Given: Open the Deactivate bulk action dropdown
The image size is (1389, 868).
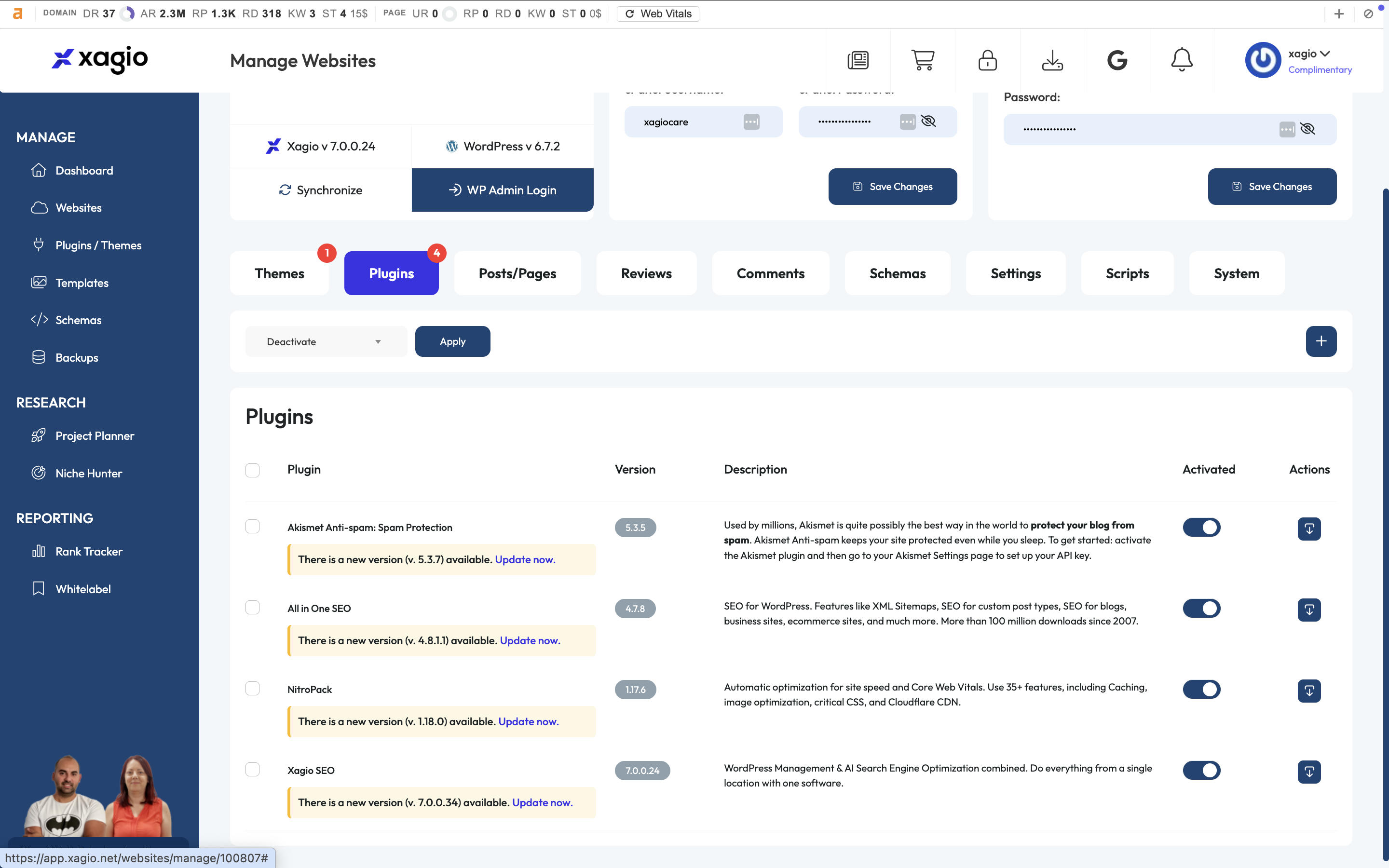Looking at the screenshot, I should [x=326, y=341].
